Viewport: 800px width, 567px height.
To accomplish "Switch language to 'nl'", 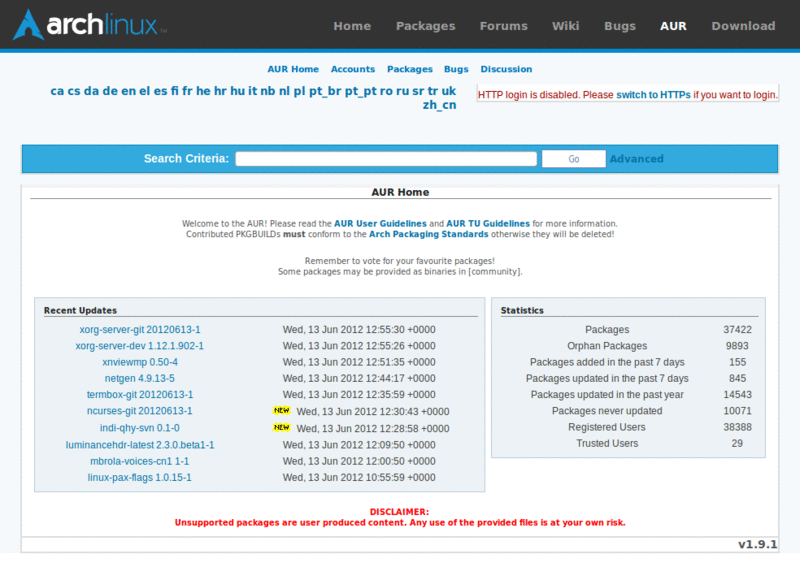I will [x=284, y=91].
